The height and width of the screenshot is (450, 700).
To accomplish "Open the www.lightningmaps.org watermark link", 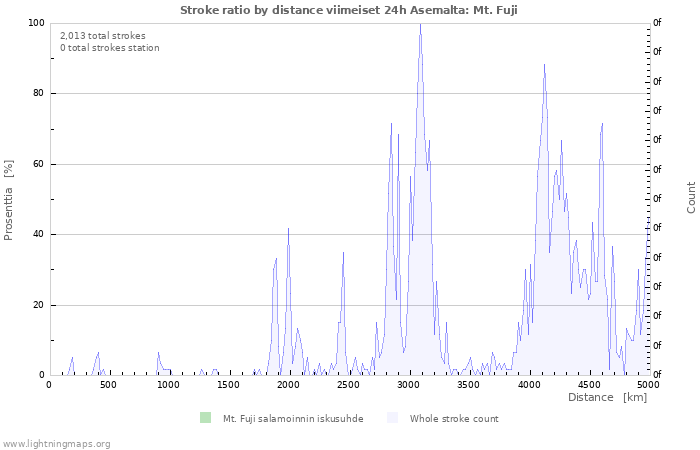I will [56, 443].
